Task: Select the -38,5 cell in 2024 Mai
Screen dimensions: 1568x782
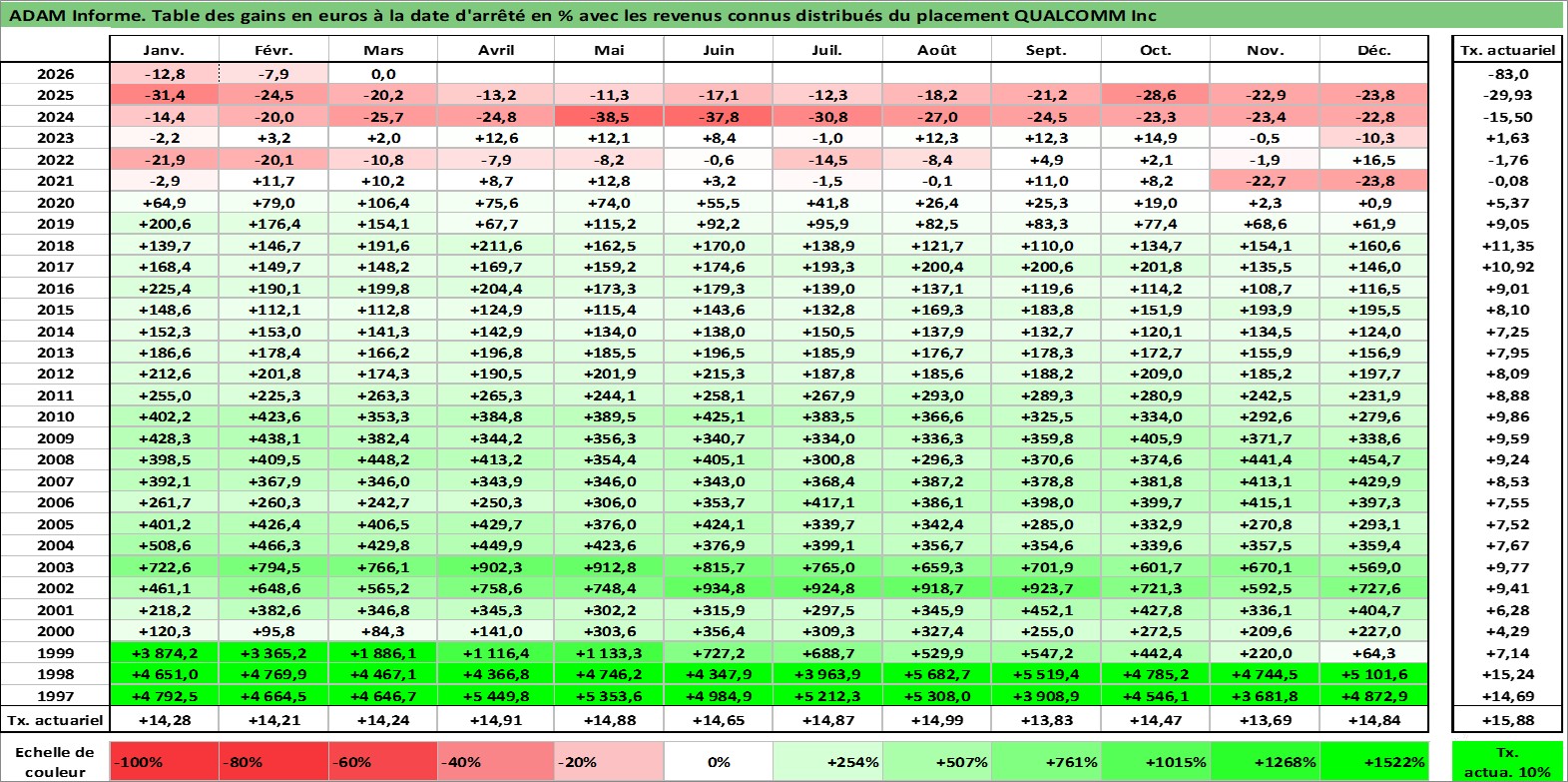Action: [609, 117]
